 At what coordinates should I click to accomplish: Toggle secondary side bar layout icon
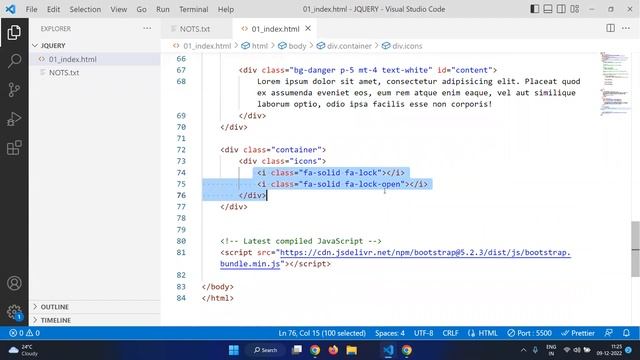pyautogui.click(x=561, y=9)
